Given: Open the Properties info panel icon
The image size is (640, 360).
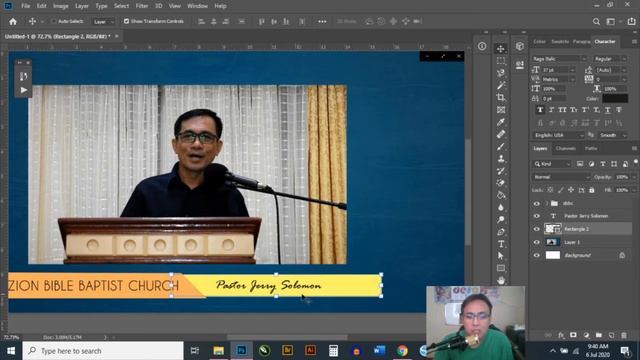Looking at the screenshot, I should click(482, 46).
